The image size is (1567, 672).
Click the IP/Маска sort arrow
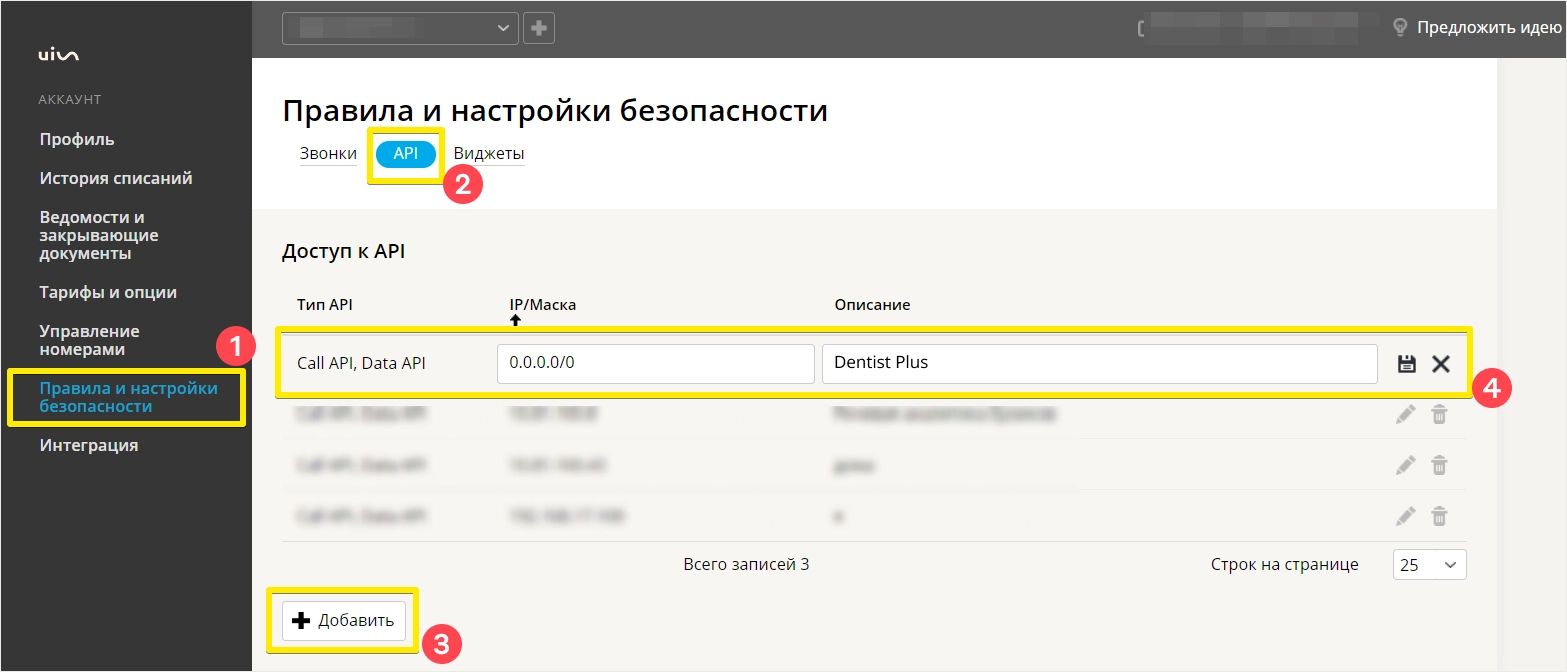pos(516,320)
